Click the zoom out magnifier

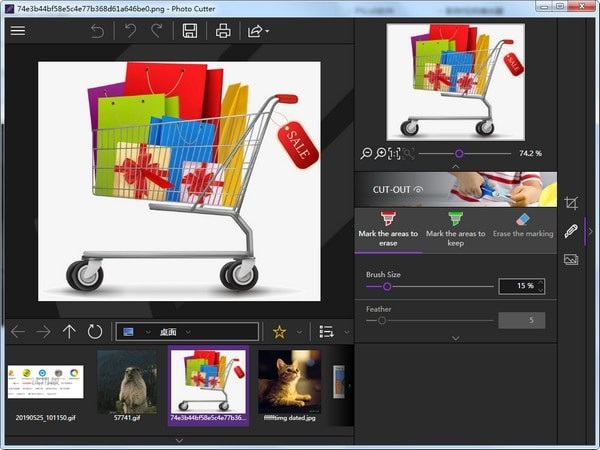(x=367, y=153)
